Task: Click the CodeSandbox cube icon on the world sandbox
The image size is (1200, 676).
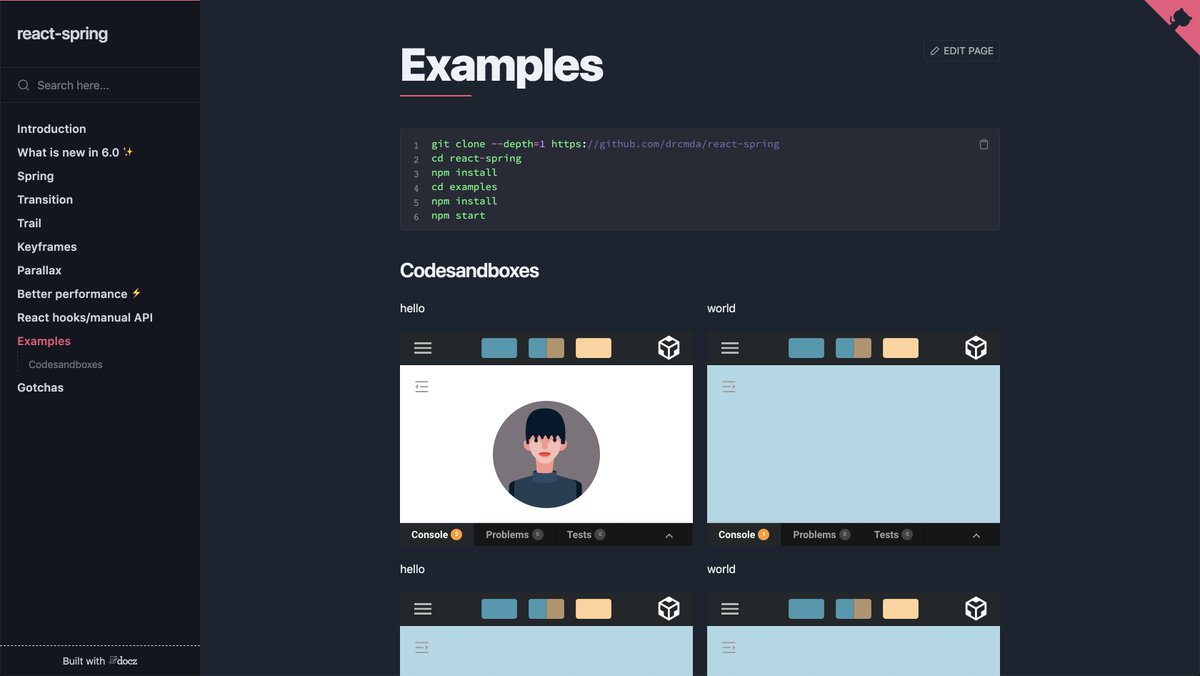Action: point(975,347)
